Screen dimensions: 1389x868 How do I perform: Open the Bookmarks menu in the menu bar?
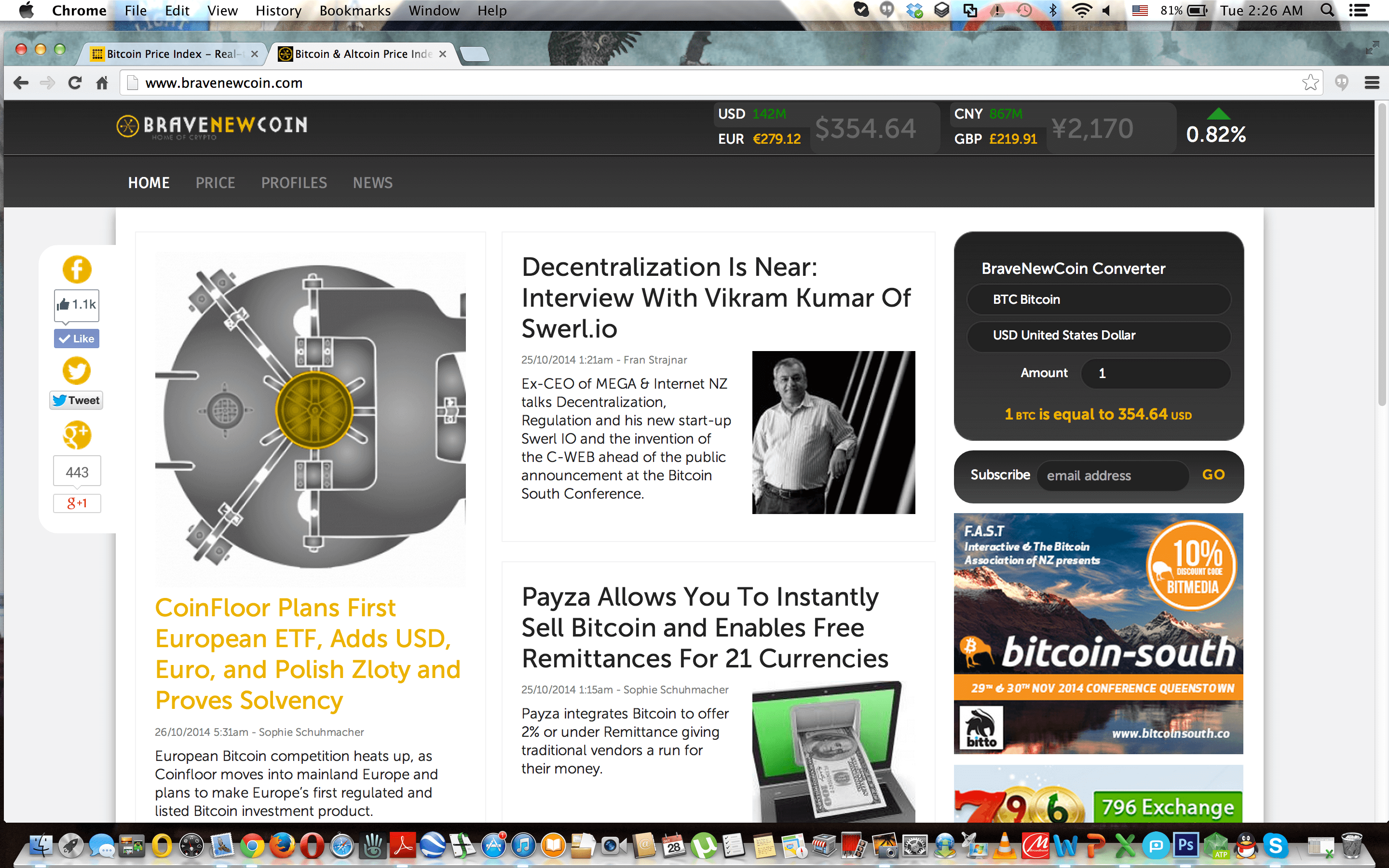point(354,10)
